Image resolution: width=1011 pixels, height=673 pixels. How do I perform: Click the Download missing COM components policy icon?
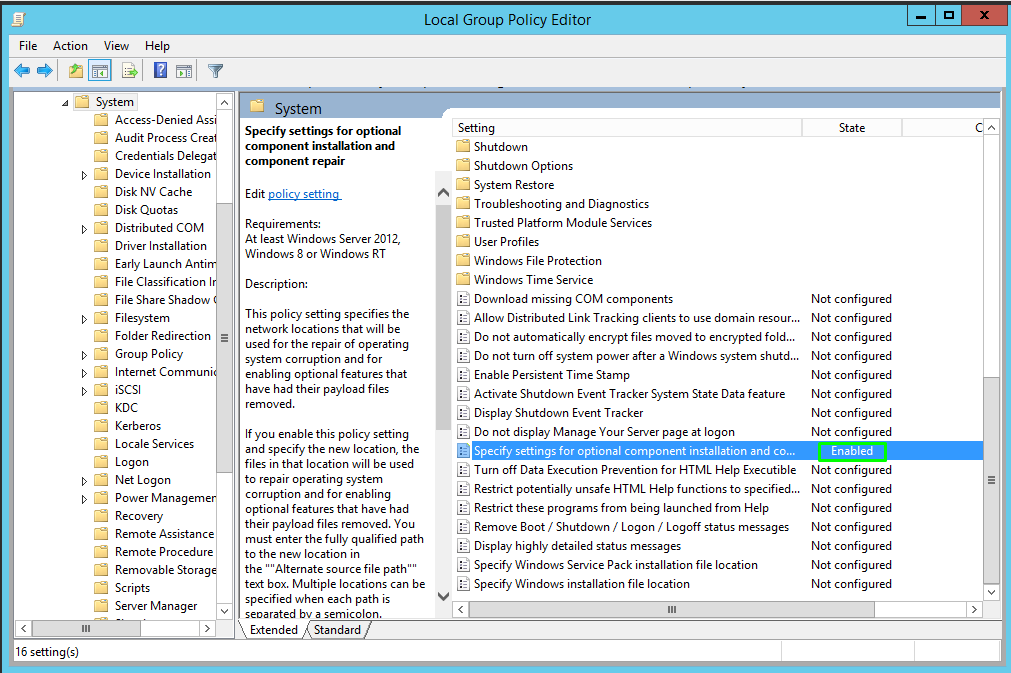[x=463, y=298]
